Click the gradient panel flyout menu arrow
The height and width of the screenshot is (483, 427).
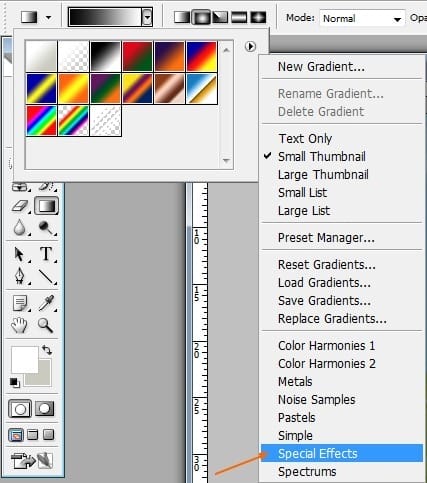click(250, 46)
